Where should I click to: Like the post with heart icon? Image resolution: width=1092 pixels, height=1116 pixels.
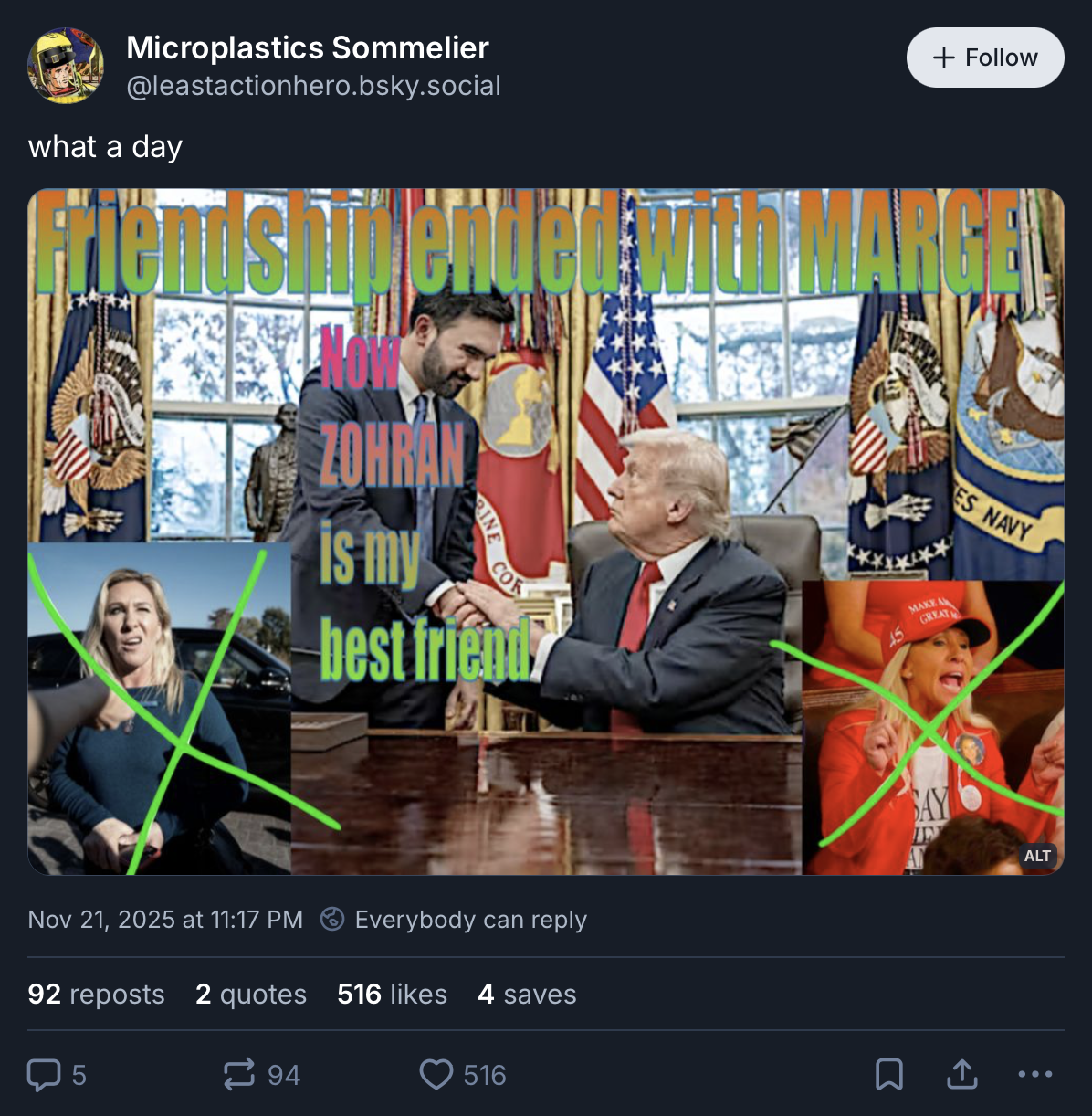pyautogui.click(x=436, y=1075)
